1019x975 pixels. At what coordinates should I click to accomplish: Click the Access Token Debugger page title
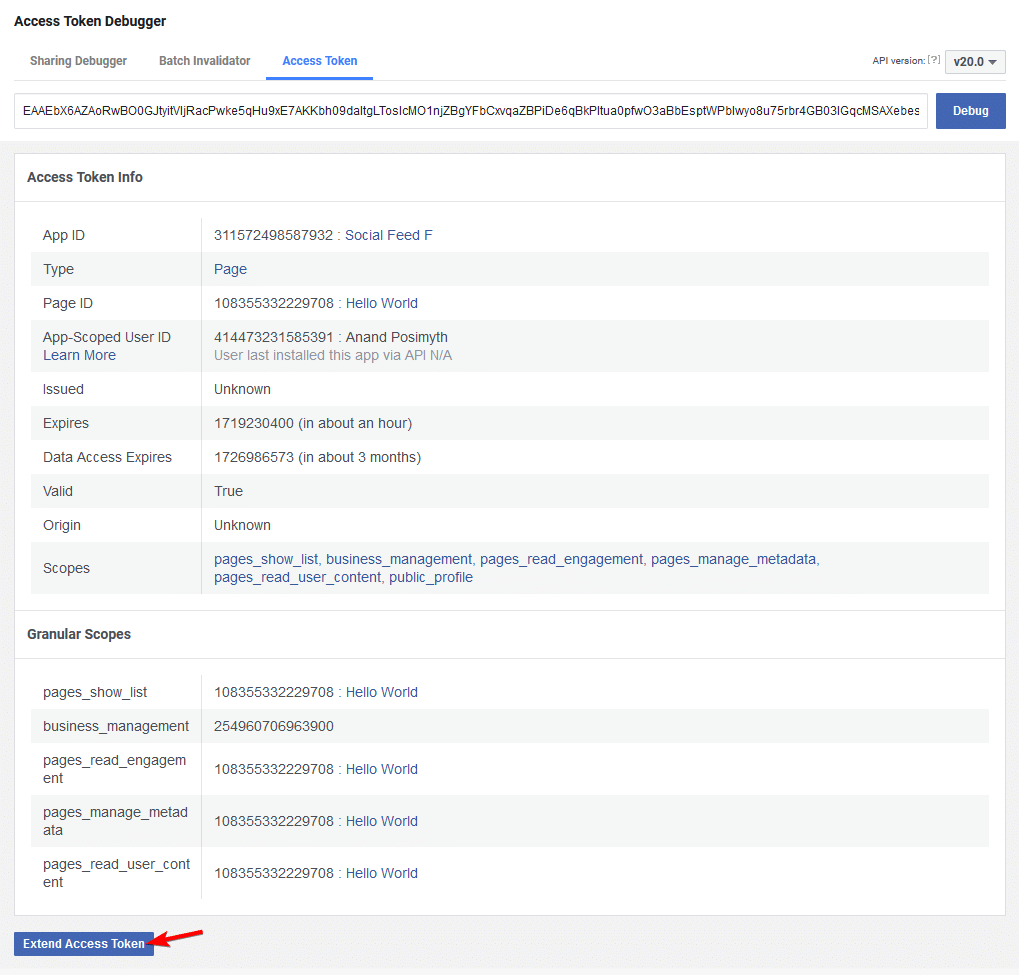click(90, 21)
